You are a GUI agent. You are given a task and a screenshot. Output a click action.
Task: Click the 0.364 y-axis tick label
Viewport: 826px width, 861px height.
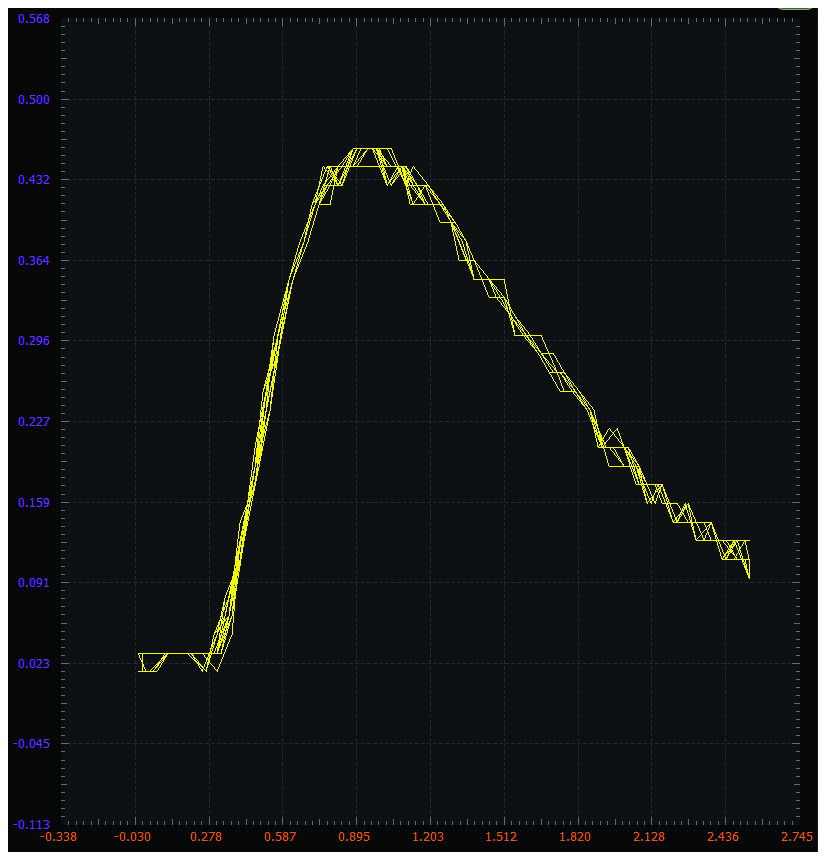[x=34, y=261]
